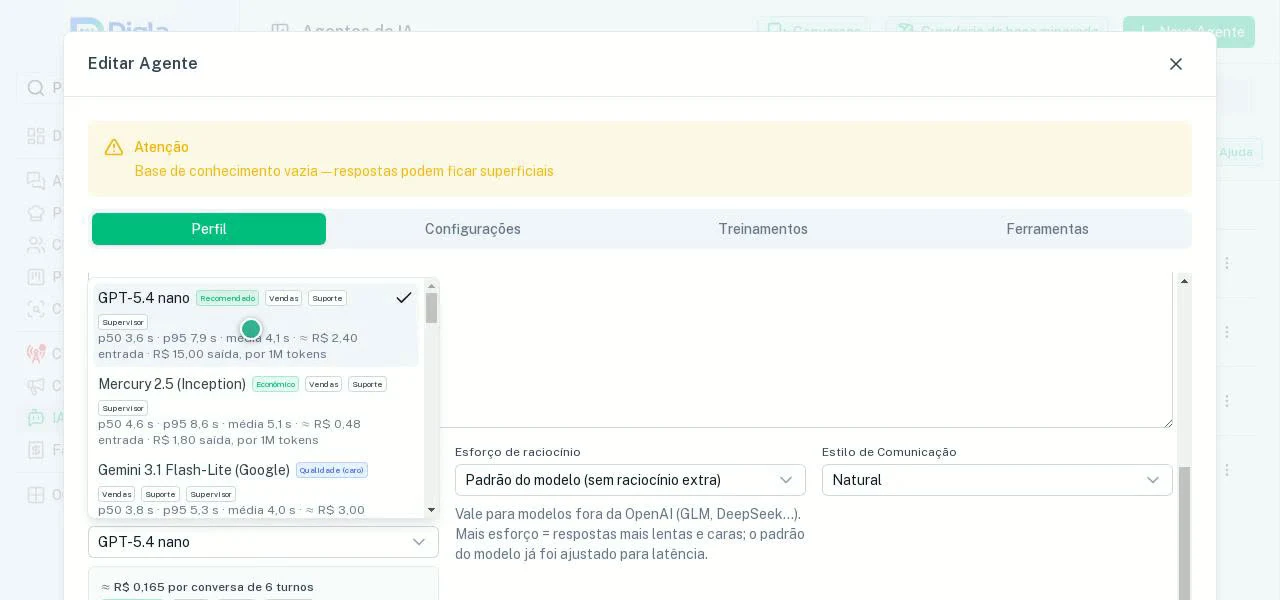Pick the Mercury 2.5 (Inception) model option
Image resolution: width=1280 pixels, height=600 pixels.
coord(256,411)
